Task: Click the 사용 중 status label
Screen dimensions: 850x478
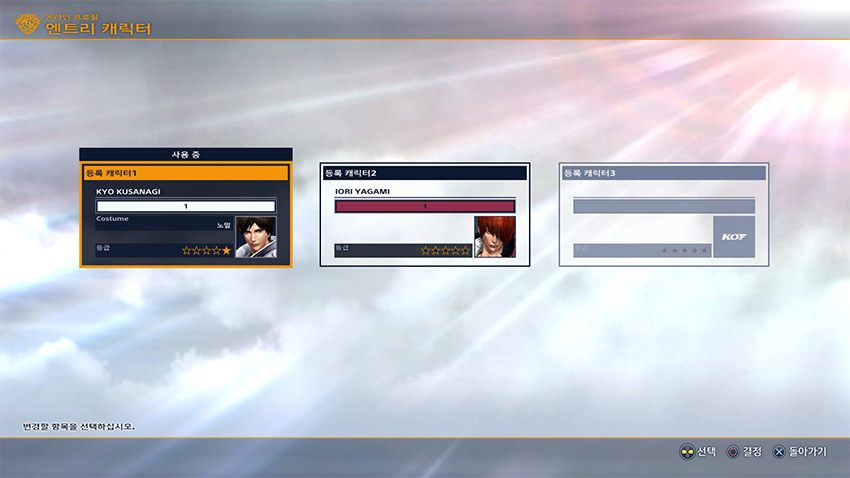Action: click(x=186, y=154)
